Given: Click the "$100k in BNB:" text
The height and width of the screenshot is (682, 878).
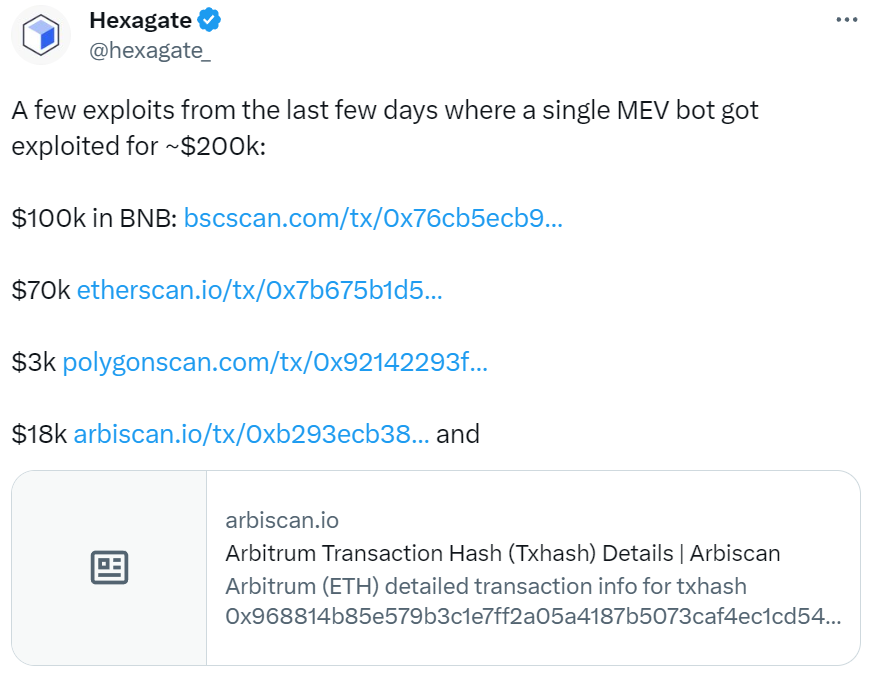Looking at the screenshot, I should click(95, 218).
